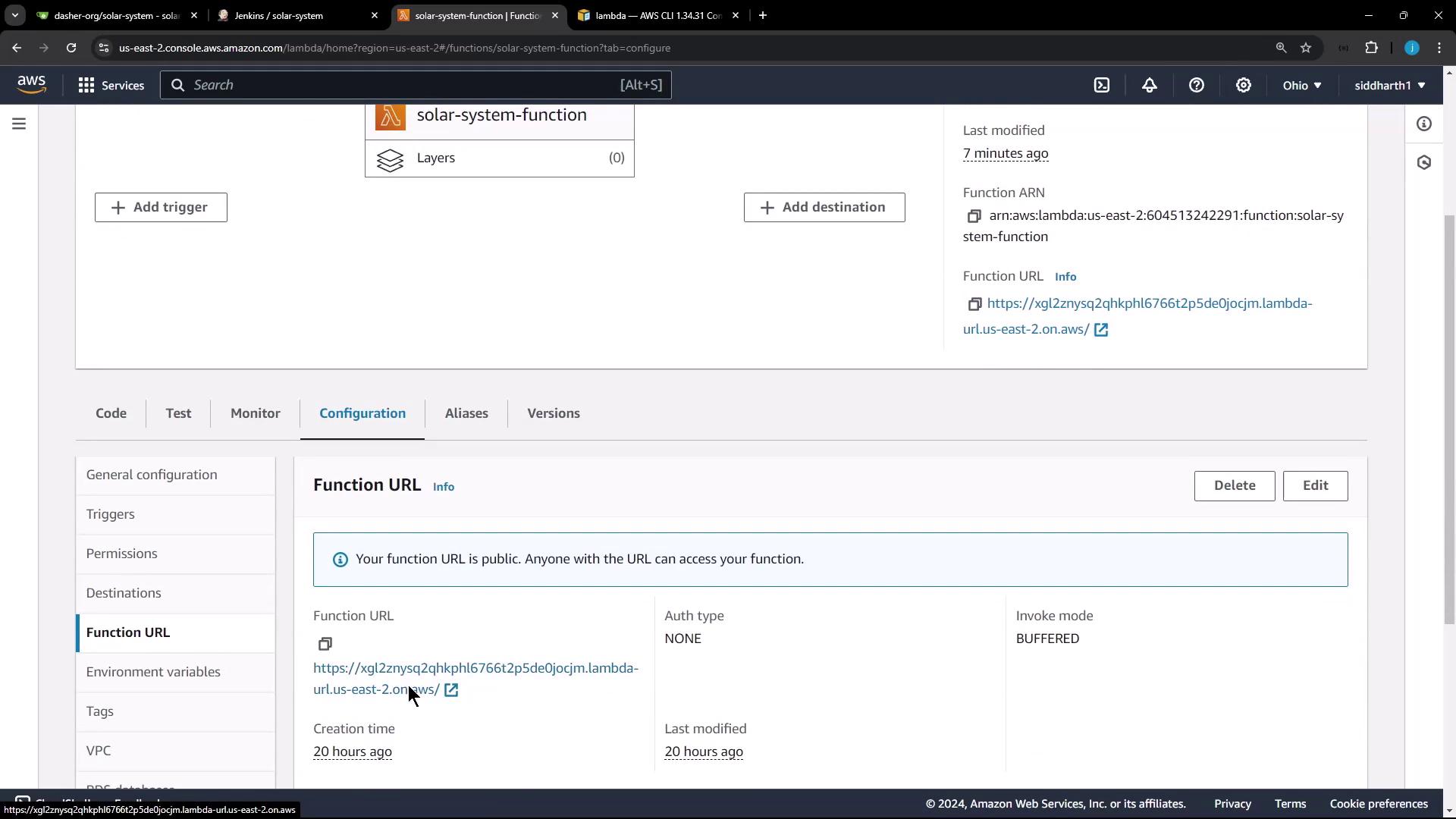Image resolution: width=1456 pixels, height=819 pixels.
Task: Open the AWS support help icon
Action: [1197, 86]
